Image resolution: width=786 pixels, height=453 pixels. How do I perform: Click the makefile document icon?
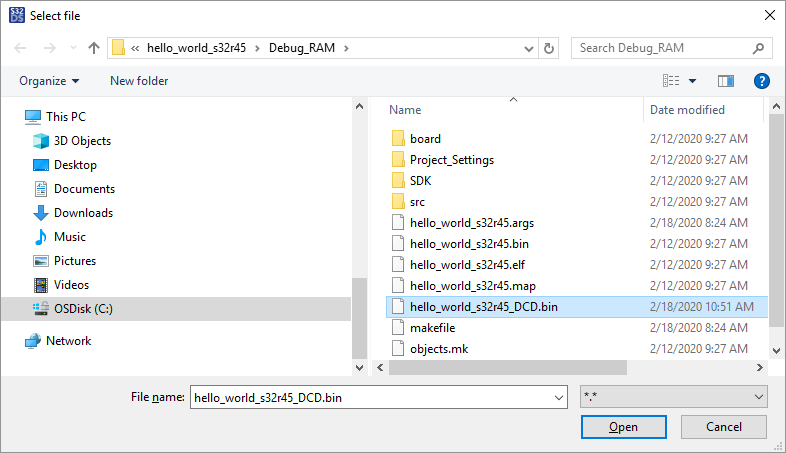click(x=398, y=328)
